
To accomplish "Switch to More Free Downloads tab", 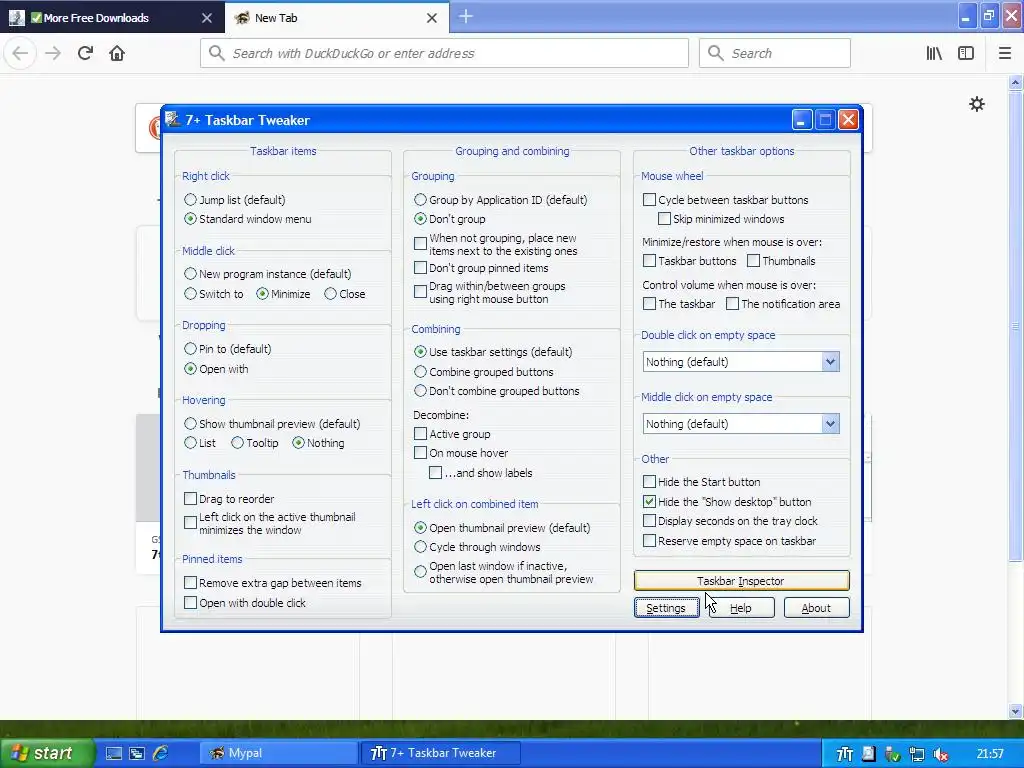I will (112, 18).
